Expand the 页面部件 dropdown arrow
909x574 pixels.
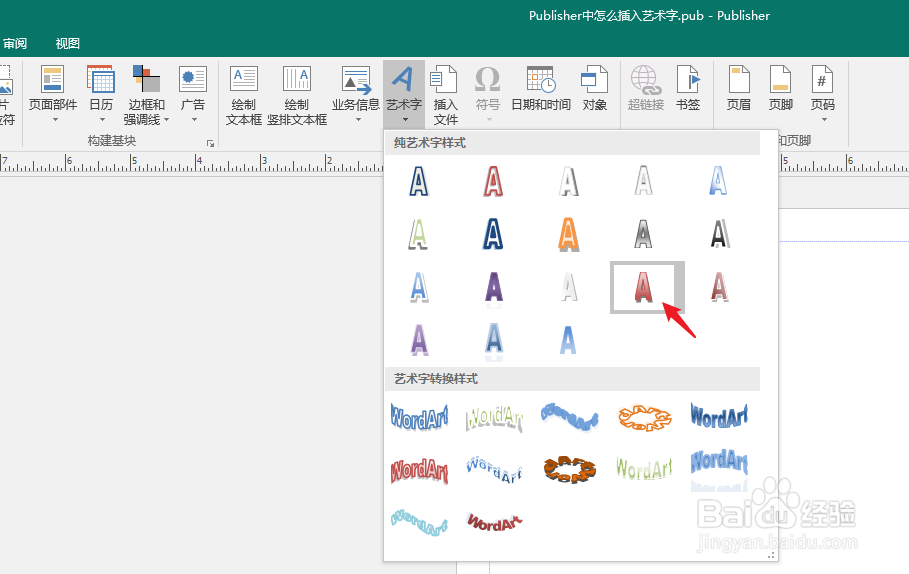[56, 120]
